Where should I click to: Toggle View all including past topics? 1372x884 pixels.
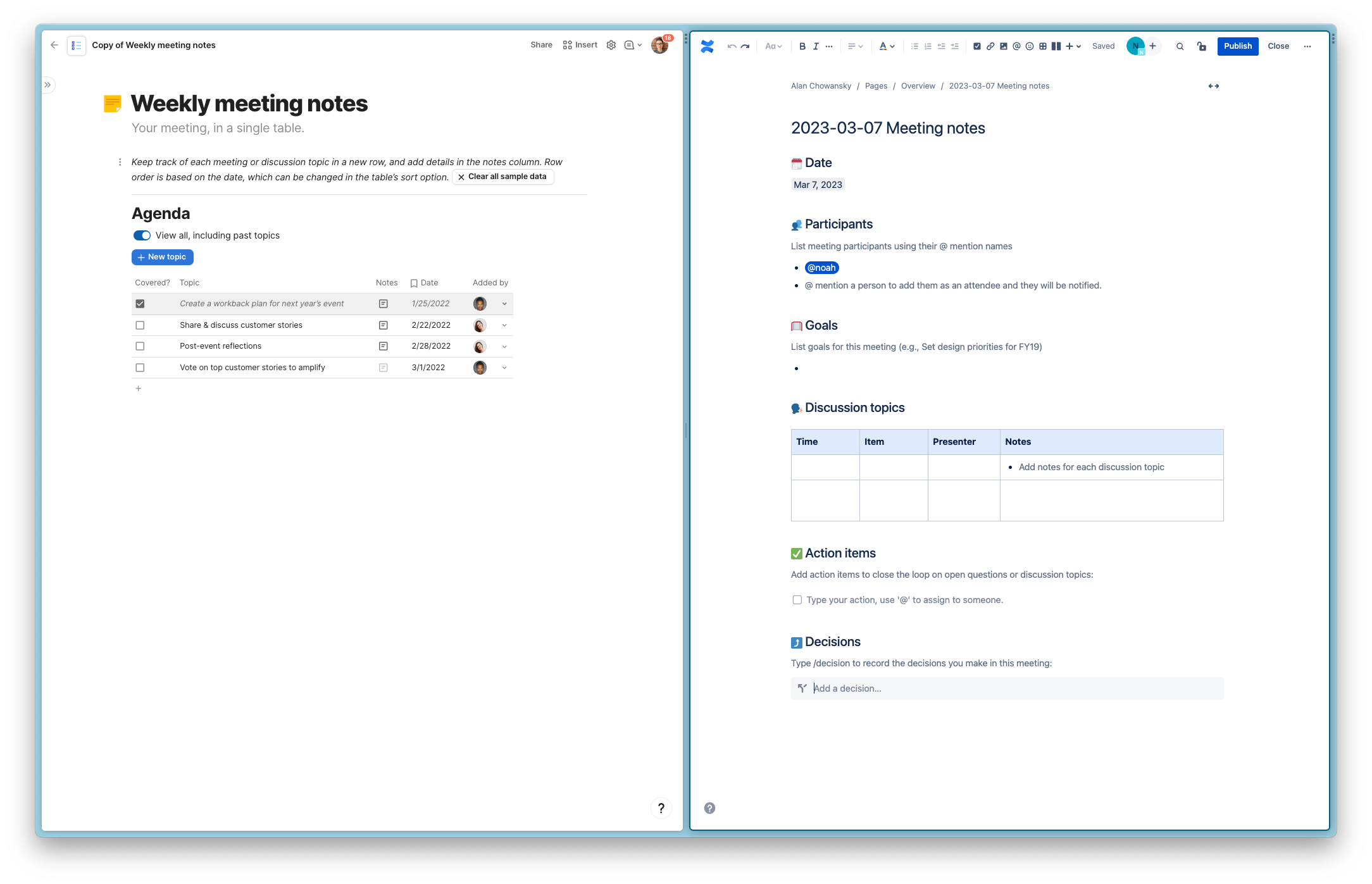tap(142, 235)
